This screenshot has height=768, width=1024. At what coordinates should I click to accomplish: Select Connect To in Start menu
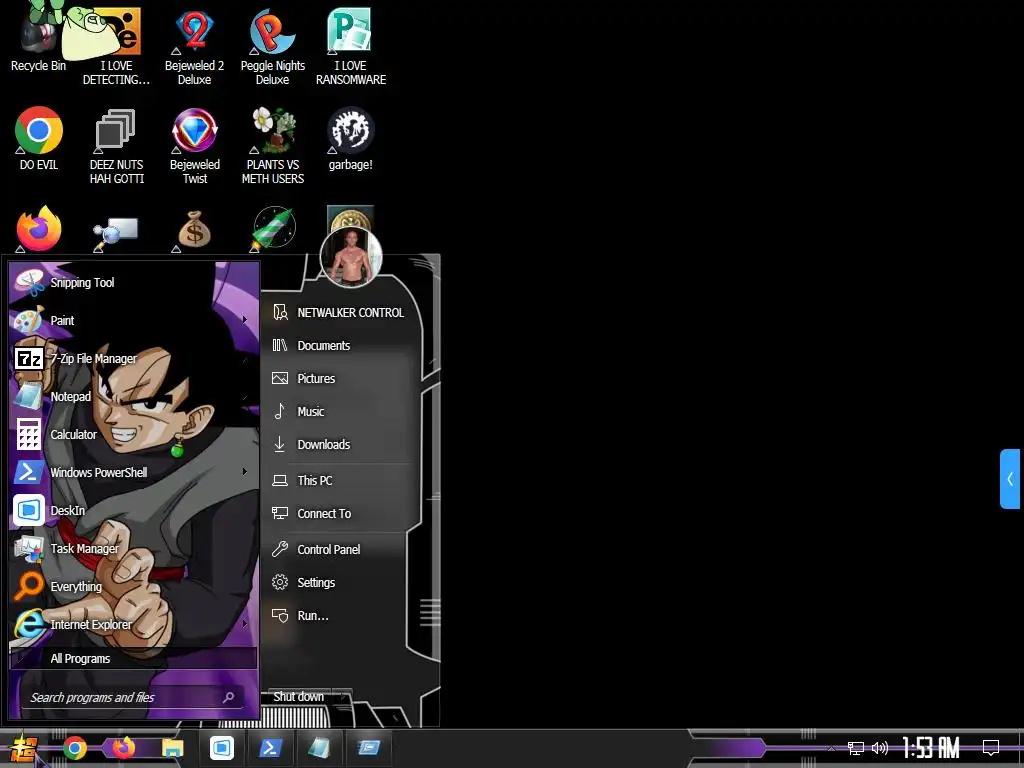340,514
